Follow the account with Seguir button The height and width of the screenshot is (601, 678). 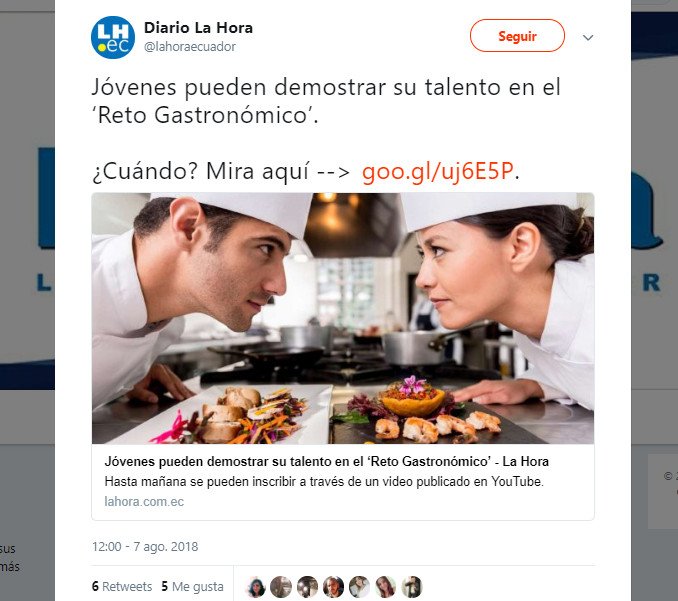pyautogui.click(x=517, y=36)
